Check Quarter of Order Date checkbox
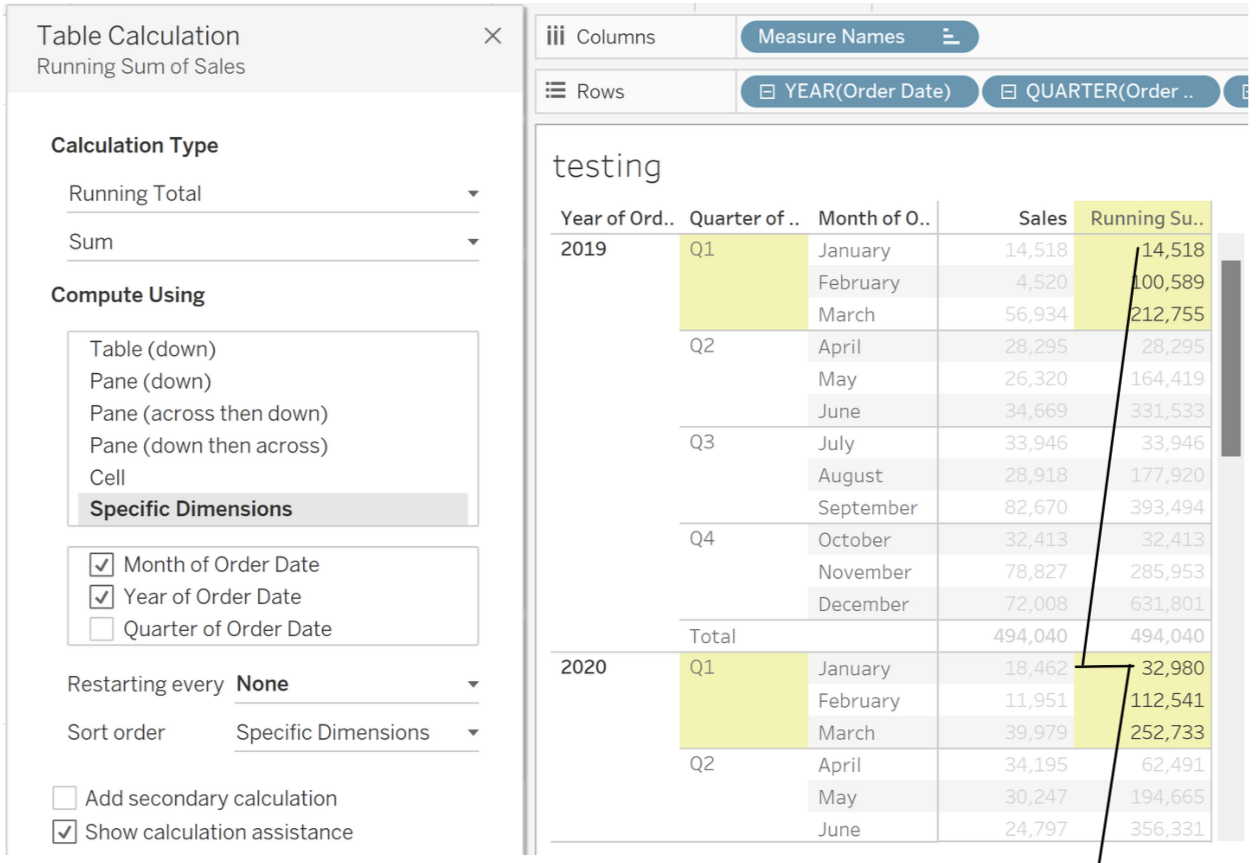The image size is (1256, 863). (x=101, y=629)
